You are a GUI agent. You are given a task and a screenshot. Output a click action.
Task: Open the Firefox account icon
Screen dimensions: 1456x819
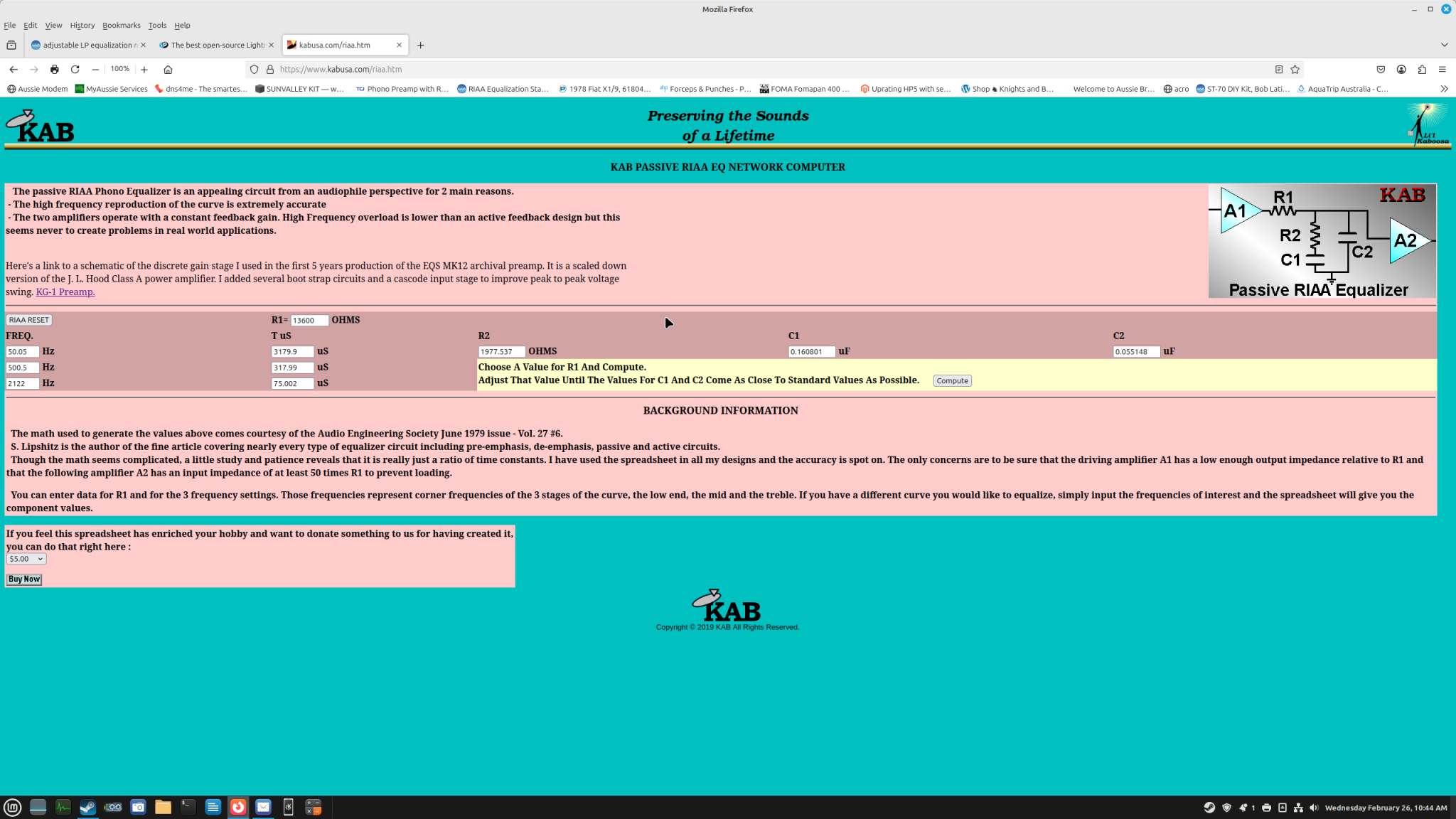point(1401,69)
